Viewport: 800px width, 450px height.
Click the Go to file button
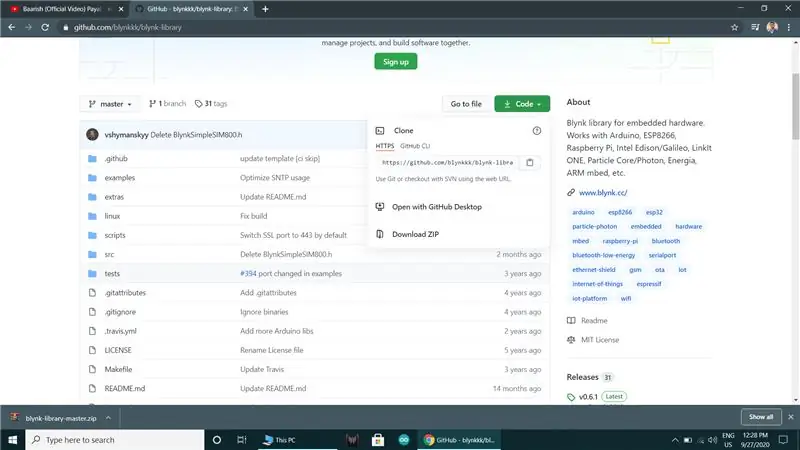[x=466, y=104]
